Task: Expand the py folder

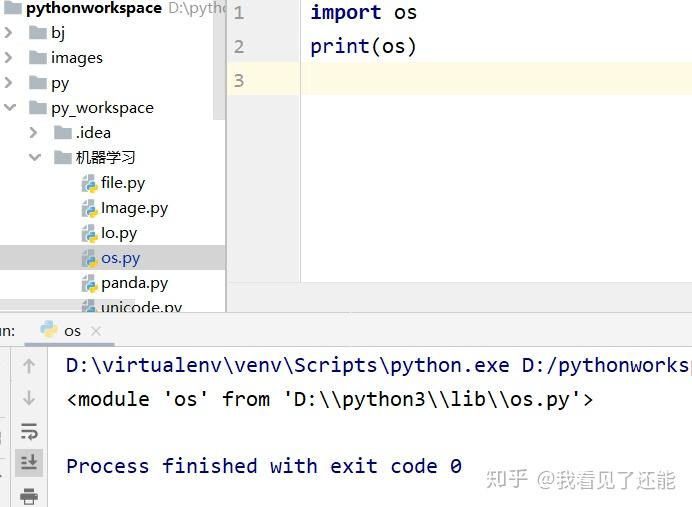Action: coord(9,83)
